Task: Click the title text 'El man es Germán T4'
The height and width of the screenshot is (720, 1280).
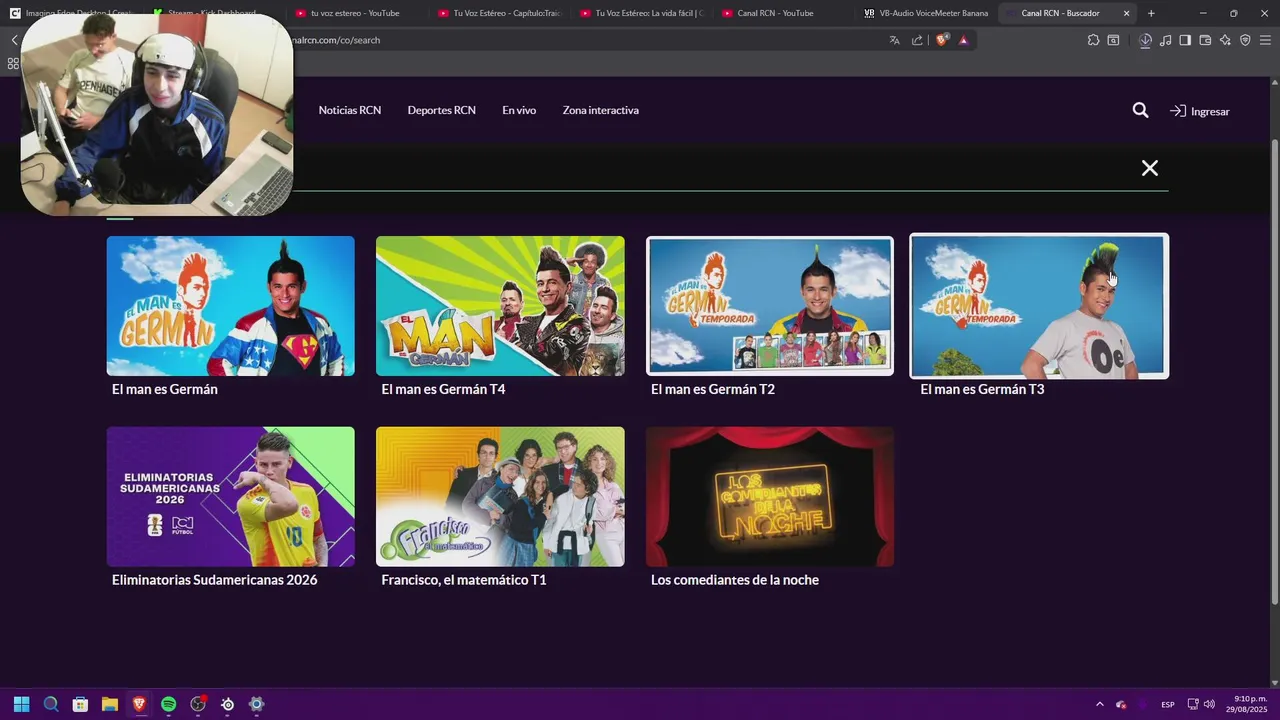Action: (x=443, y=389)
